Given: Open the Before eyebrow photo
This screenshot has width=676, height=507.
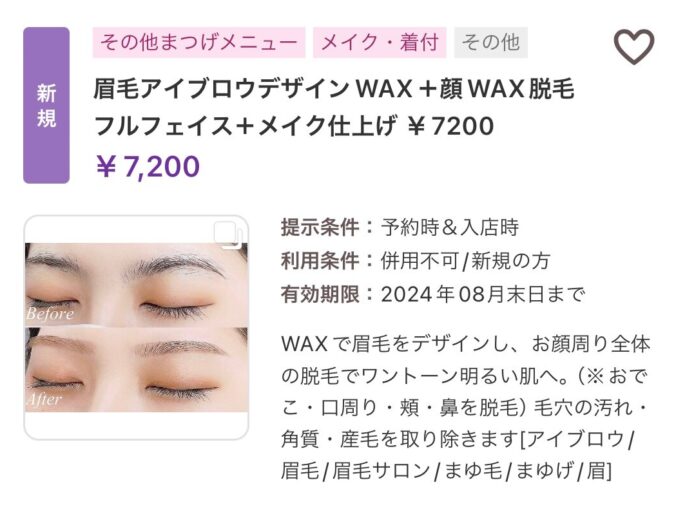Looking at the screenshot, I should (136, 284).
